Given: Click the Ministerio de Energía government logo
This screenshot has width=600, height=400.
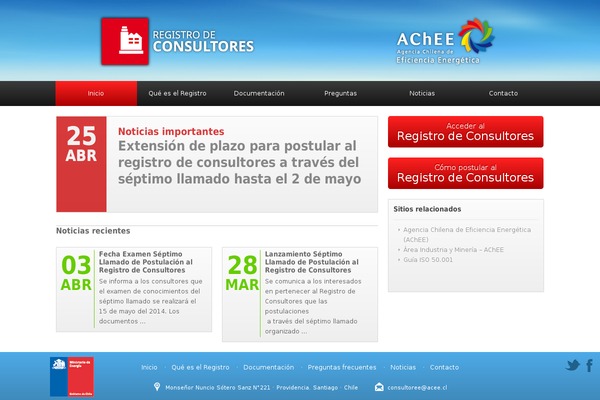Looking at the screenshot, I should click(72, 377).
